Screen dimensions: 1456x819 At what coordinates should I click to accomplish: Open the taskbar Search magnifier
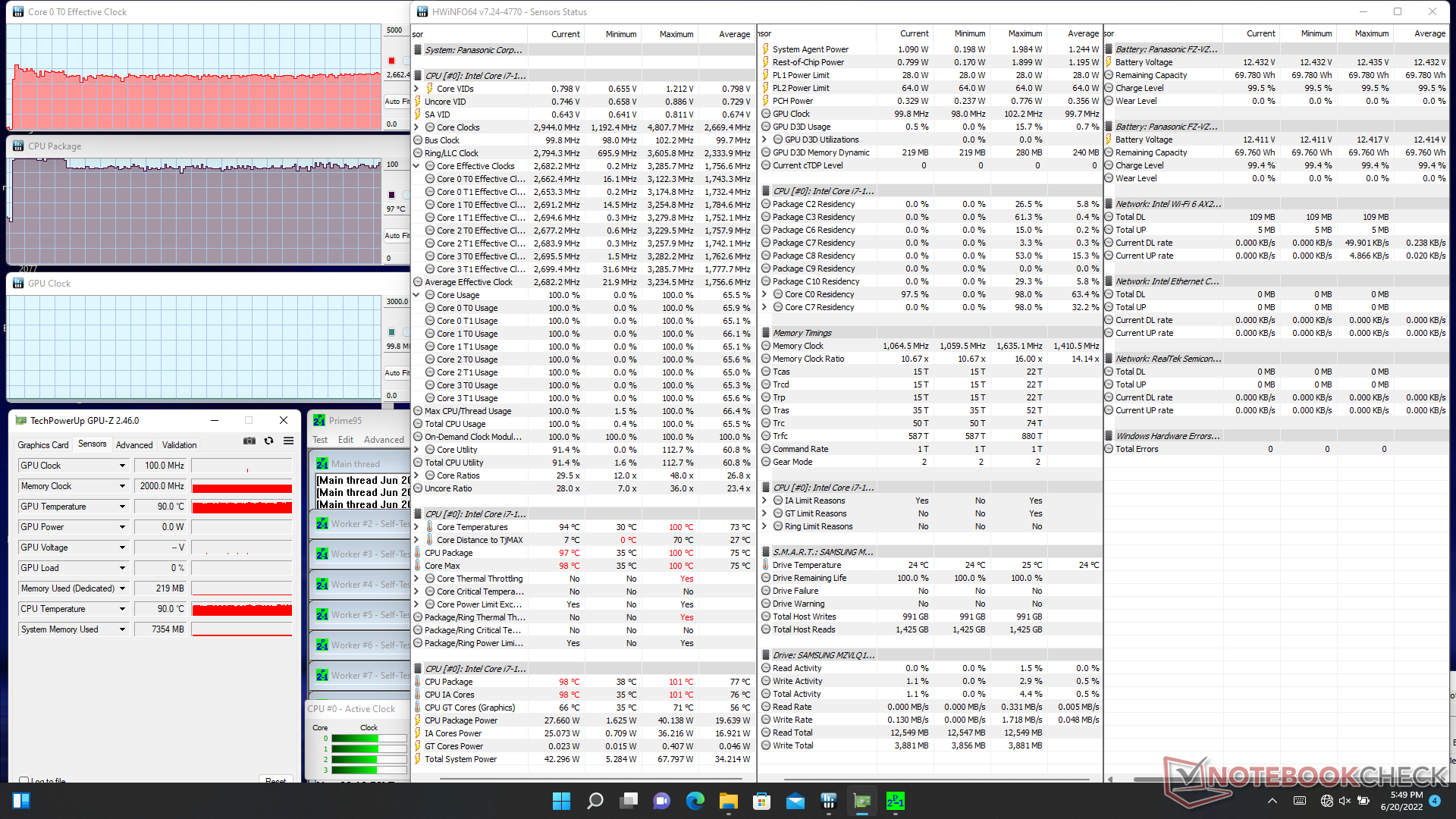tap(595, 801)
